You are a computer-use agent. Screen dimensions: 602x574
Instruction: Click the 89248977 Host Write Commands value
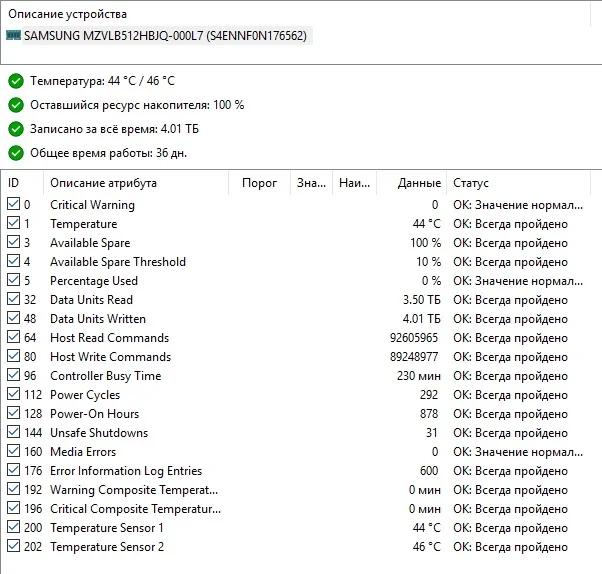click(414, 357)
